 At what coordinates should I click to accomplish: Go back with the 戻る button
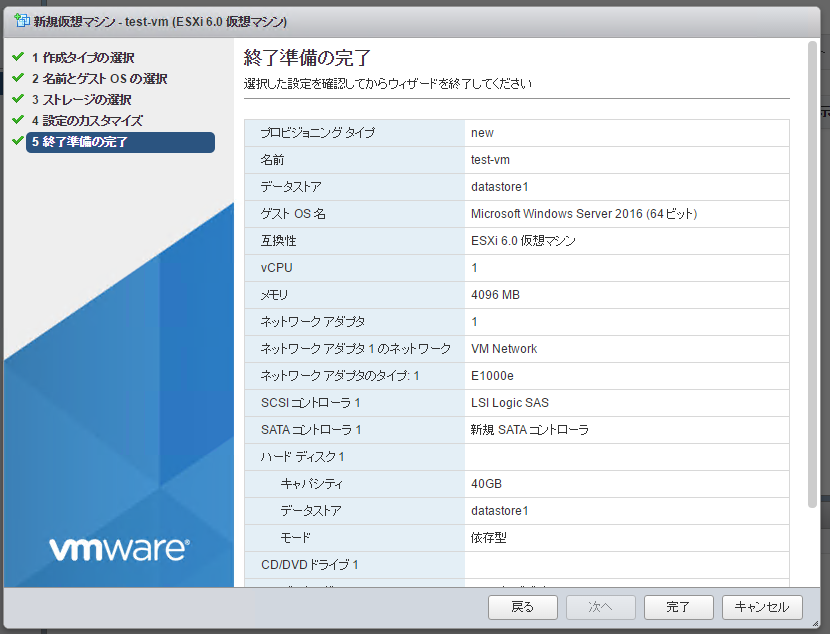[522, 607]
